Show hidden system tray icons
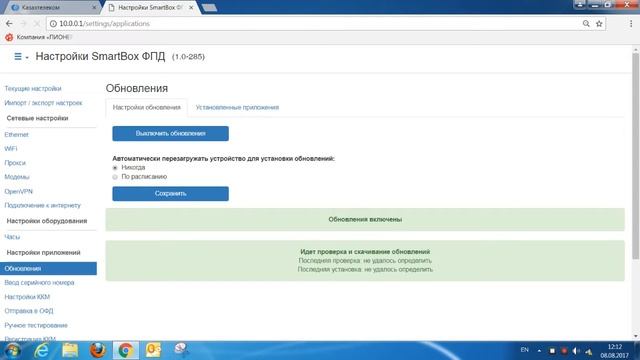This screenshot has height=360, width=640. [539, 351]
